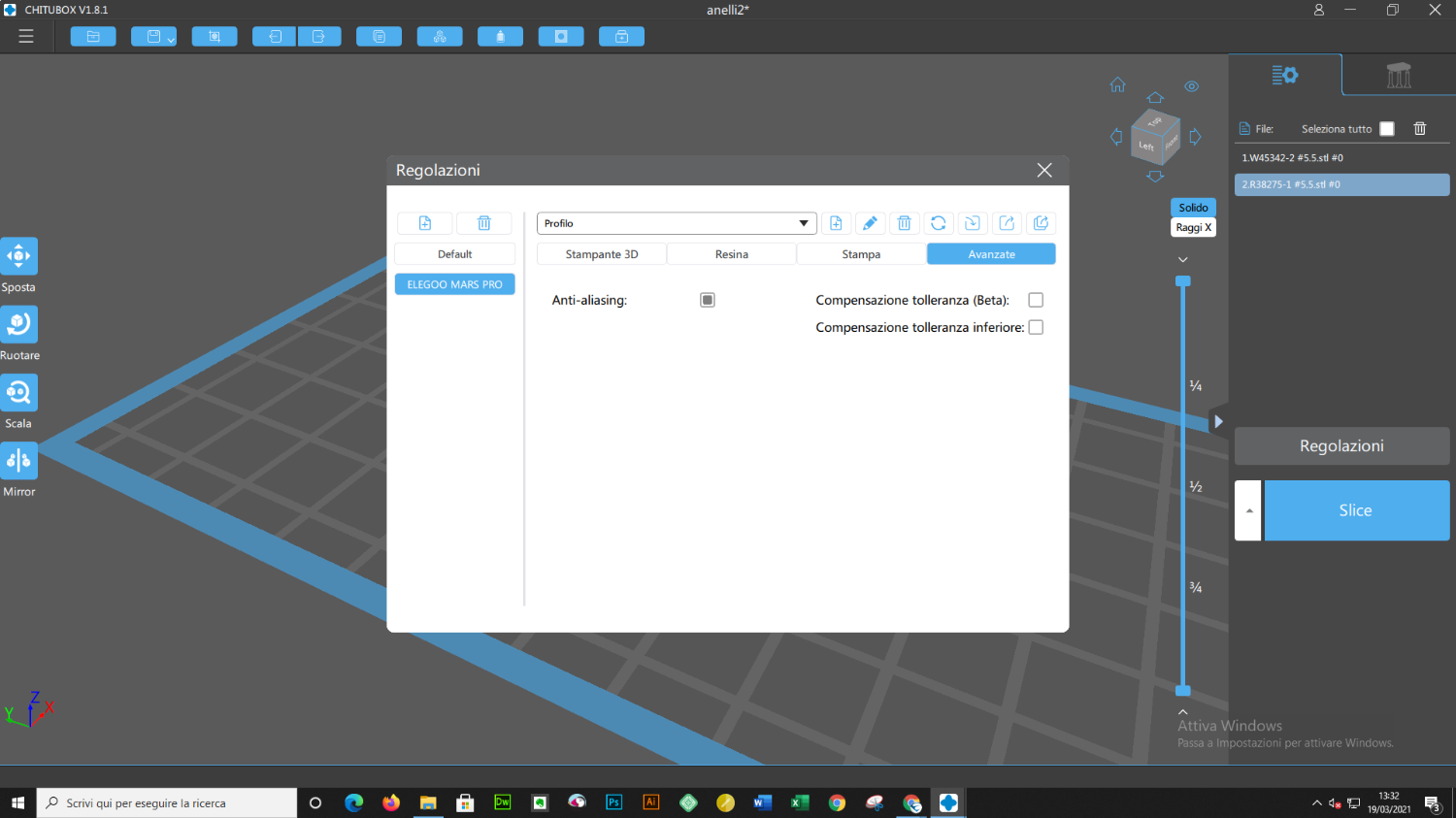Check the Seleziona tutto checkbox
1456x818 pixels.
1387,129
